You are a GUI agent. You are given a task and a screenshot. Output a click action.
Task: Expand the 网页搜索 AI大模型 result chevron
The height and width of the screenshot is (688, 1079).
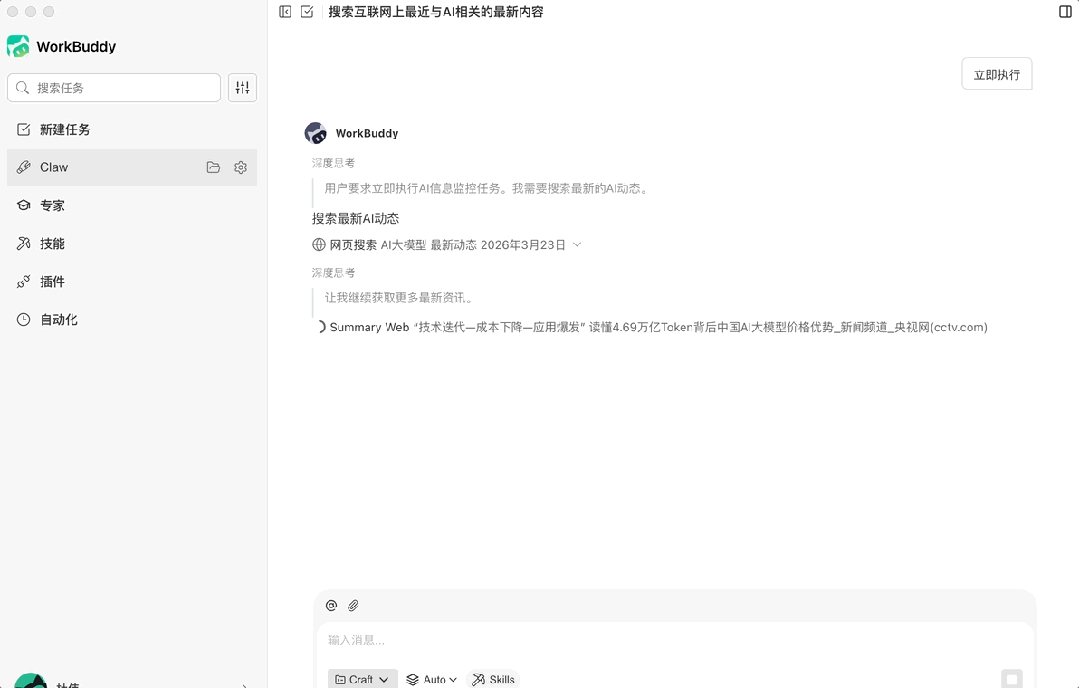pyautogui.click(x=578, y=243)
